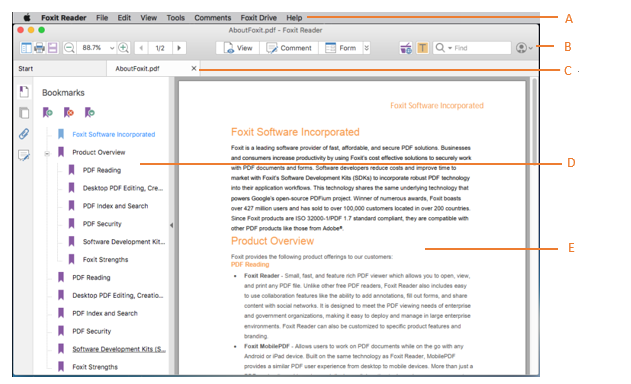Open the zoom percentage dropdown

point(112,48)
